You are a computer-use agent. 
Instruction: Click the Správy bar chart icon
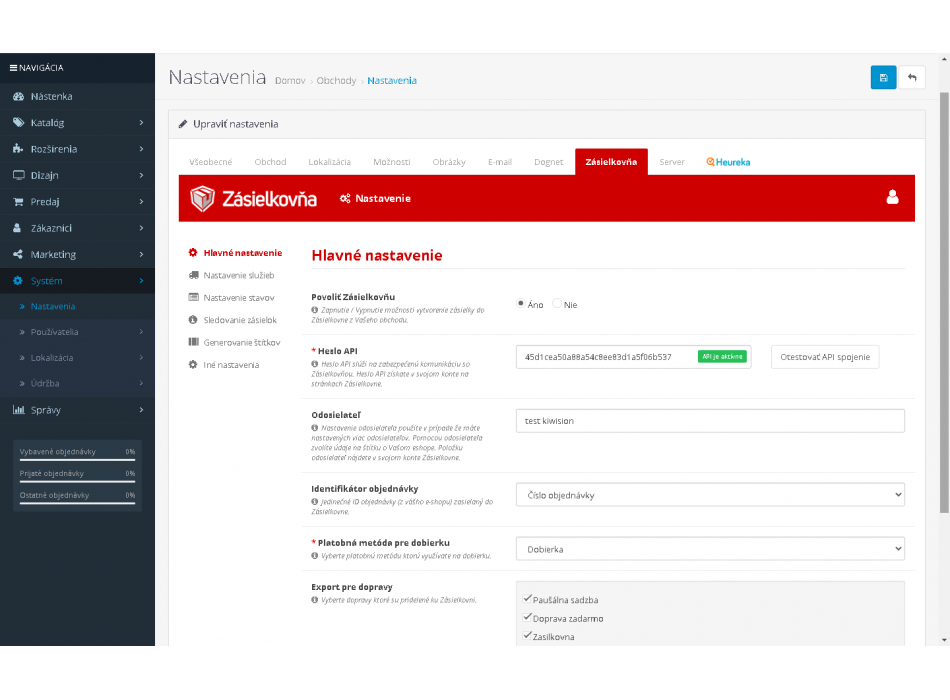[x=18, y=410]
